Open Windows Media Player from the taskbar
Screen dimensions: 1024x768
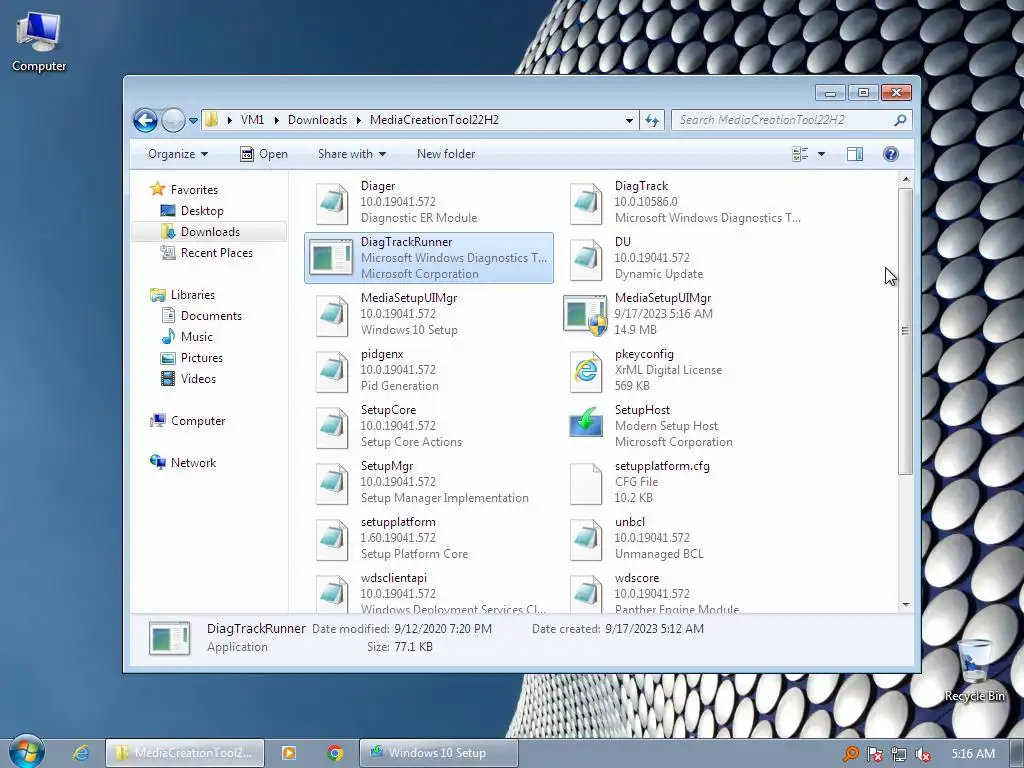288,753
